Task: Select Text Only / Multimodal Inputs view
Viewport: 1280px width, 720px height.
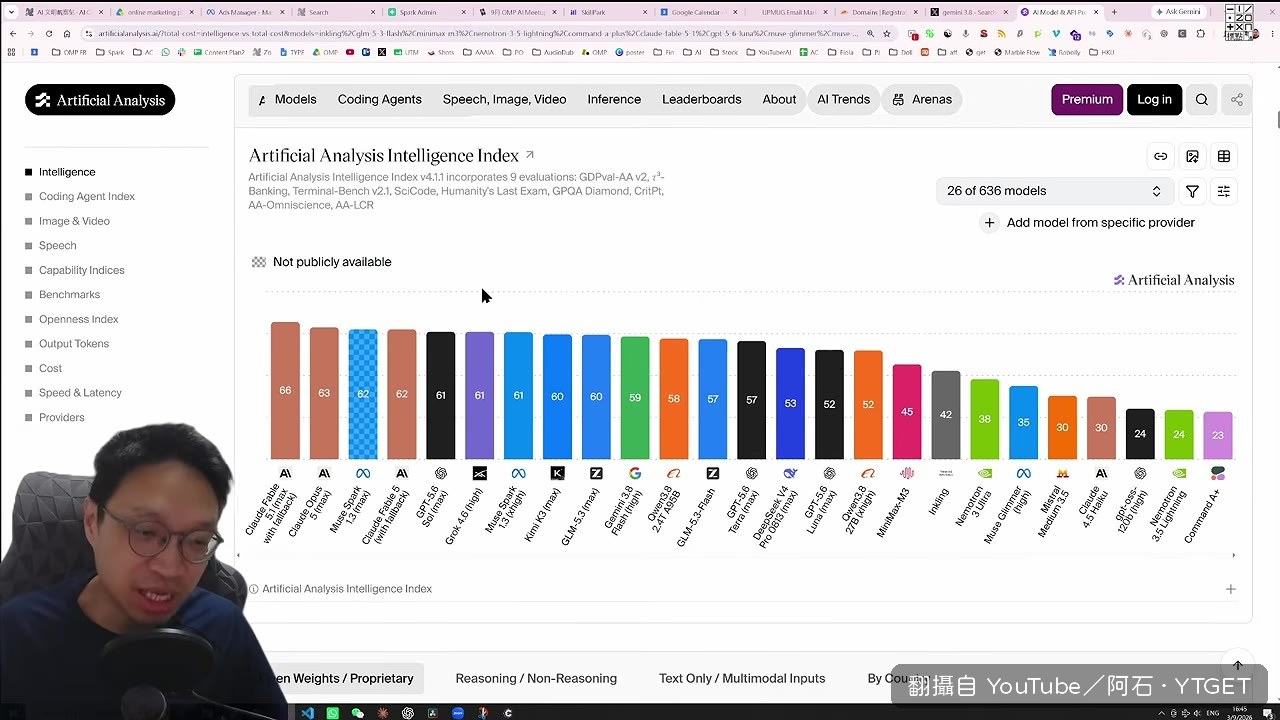Action: pyautogui.click(x=742, y=678)
